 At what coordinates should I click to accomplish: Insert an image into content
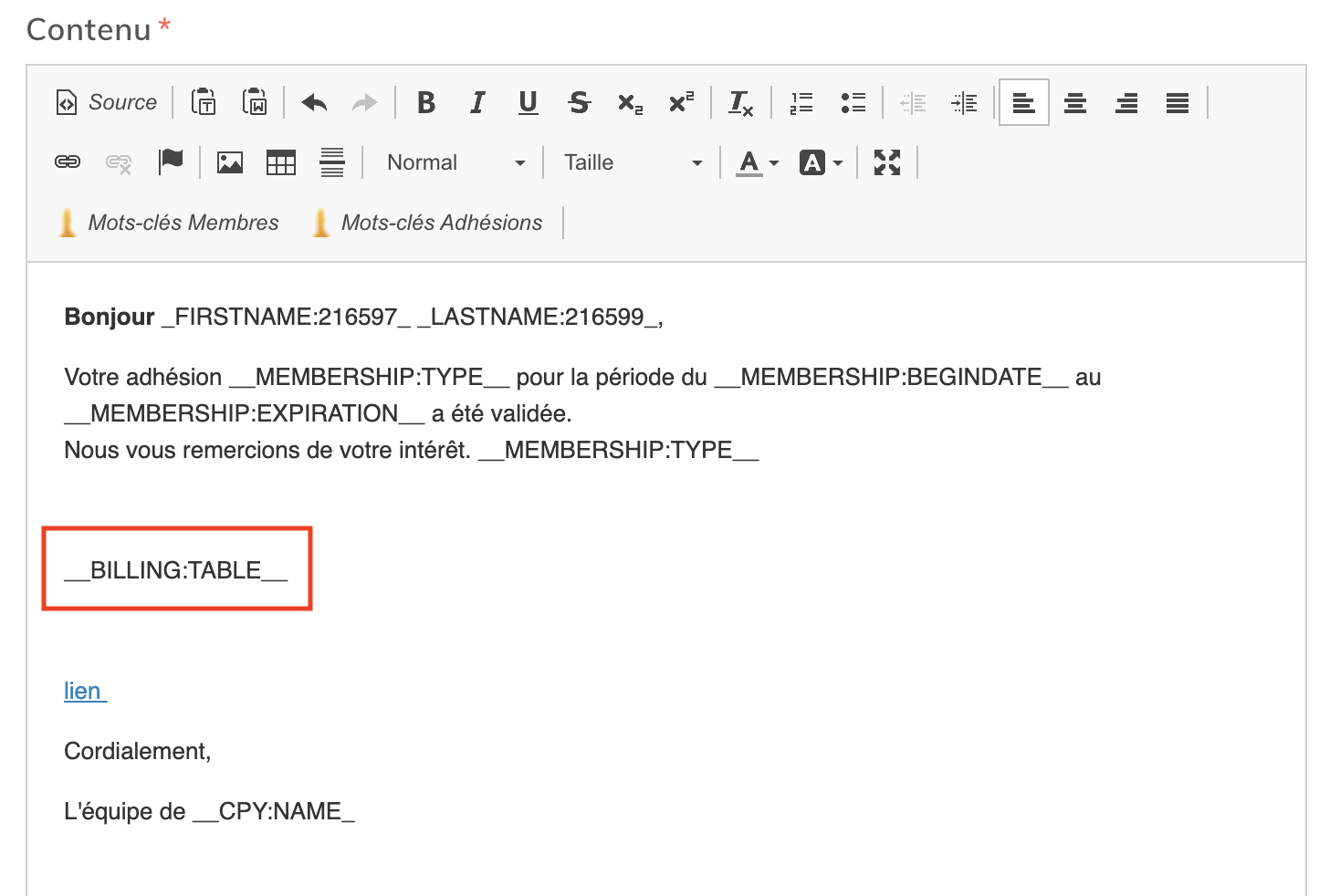(230, 162)
